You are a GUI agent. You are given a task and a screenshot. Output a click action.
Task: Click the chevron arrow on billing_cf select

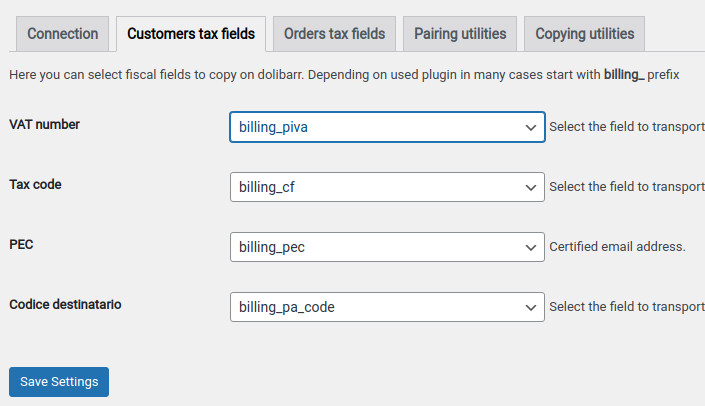click(530, 187)
